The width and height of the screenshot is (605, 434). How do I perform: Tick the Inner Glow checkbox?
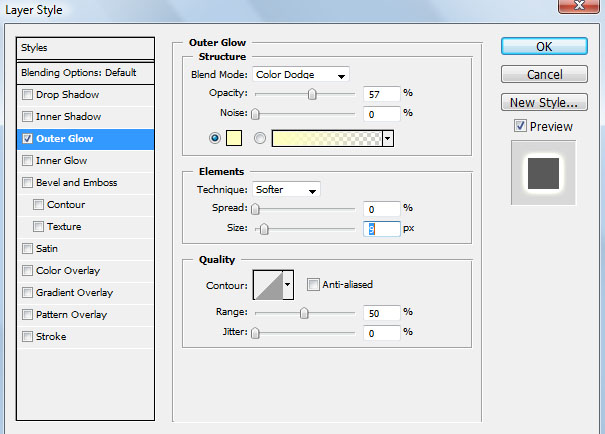click(x=27, y=160)
